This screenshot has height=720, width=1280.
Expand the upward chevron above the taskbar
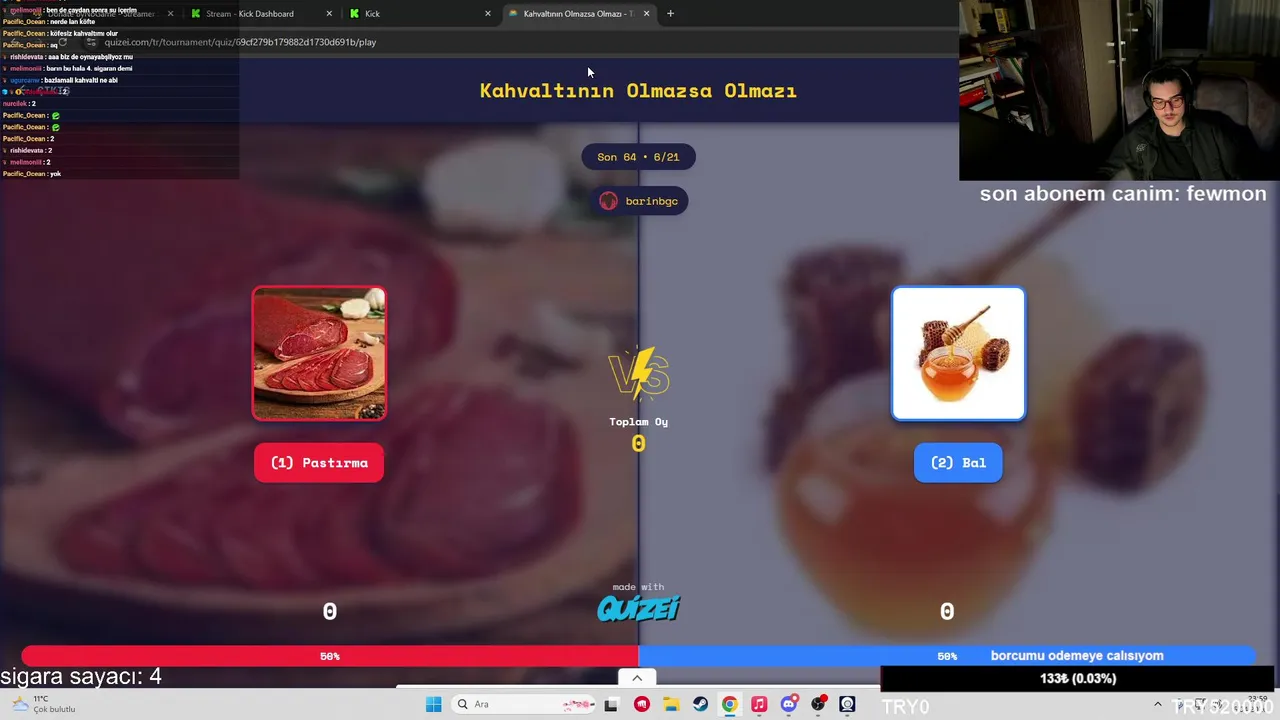tap(637, 678)
